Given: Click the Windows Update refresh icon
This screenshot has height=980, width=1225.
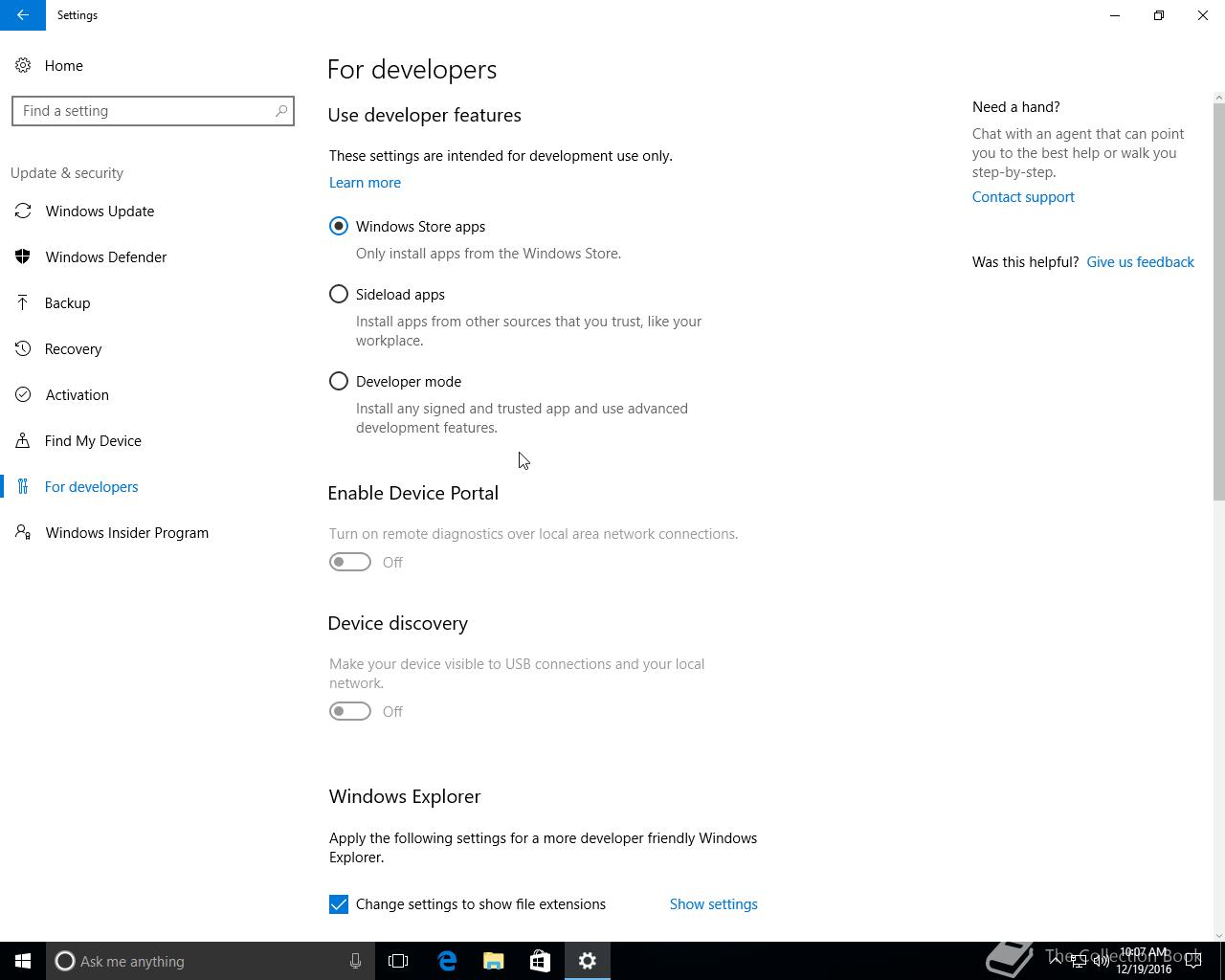Looking at the screenshot, I should pyautogui.click(x=23, y=212).
